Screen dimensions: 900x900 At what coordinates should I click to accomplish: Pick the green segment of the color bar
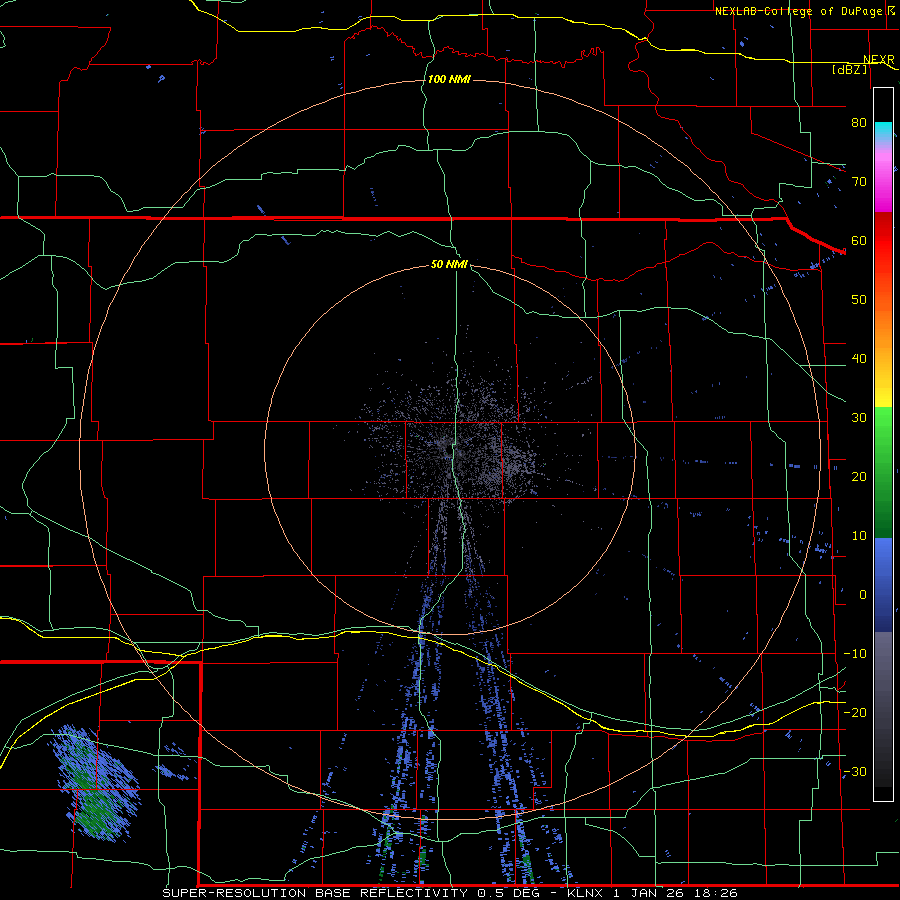883,472
